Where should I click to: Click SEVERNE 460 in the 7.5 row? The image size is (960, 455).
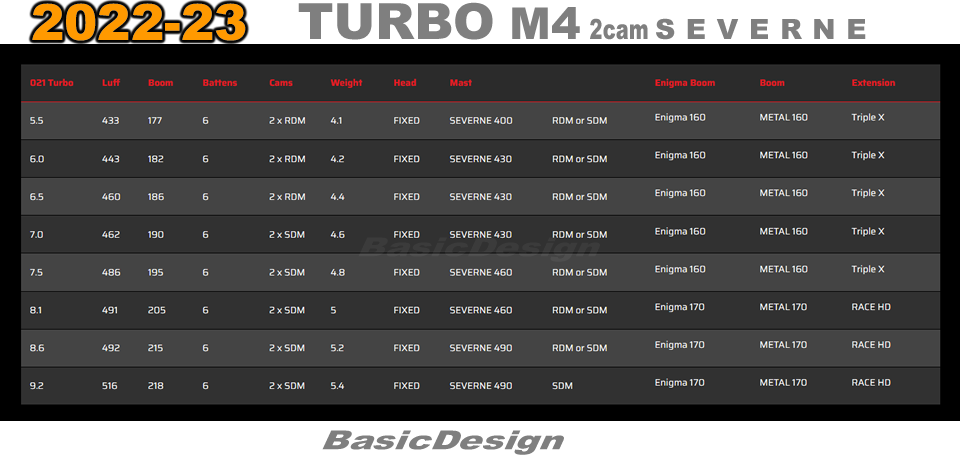pos(481,272)
